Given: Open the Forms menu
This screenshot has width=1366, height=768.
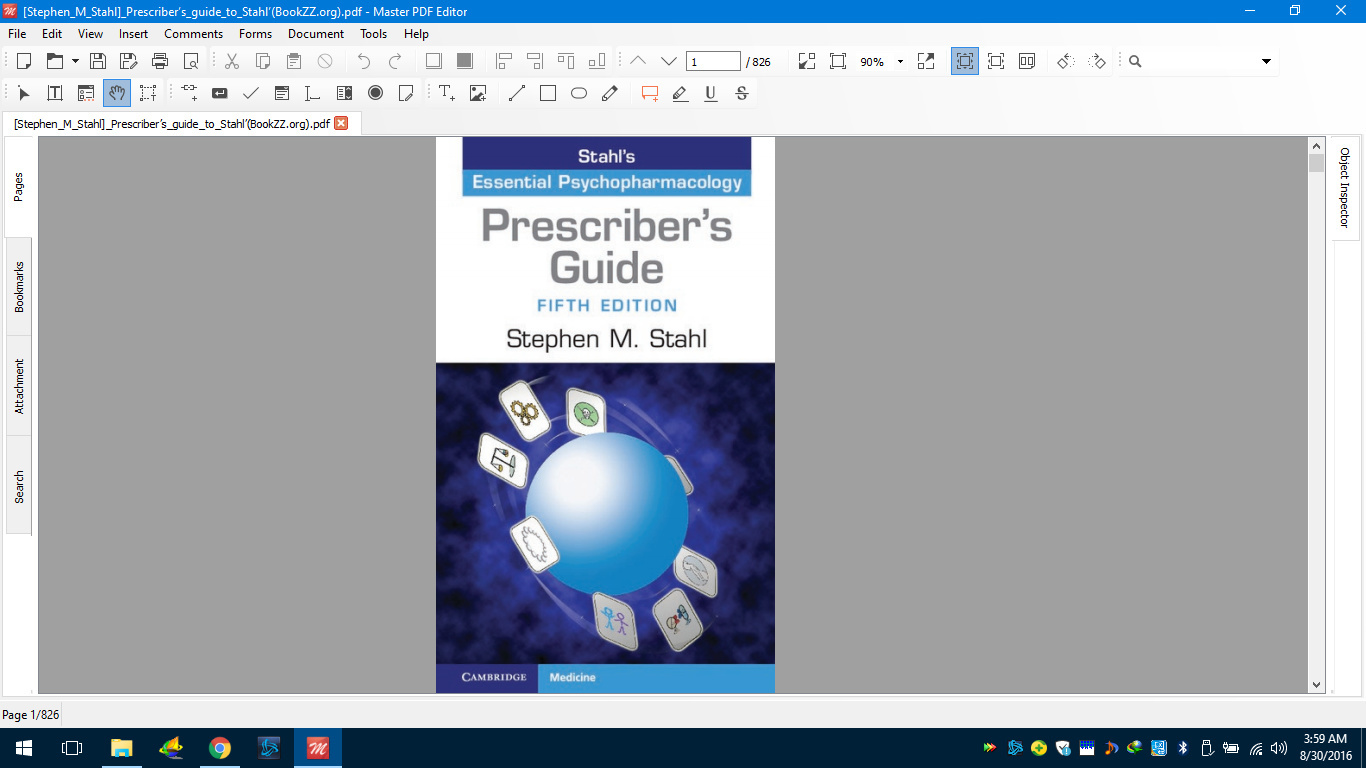Looking at the screenshot, I should [x=255, y=33].
